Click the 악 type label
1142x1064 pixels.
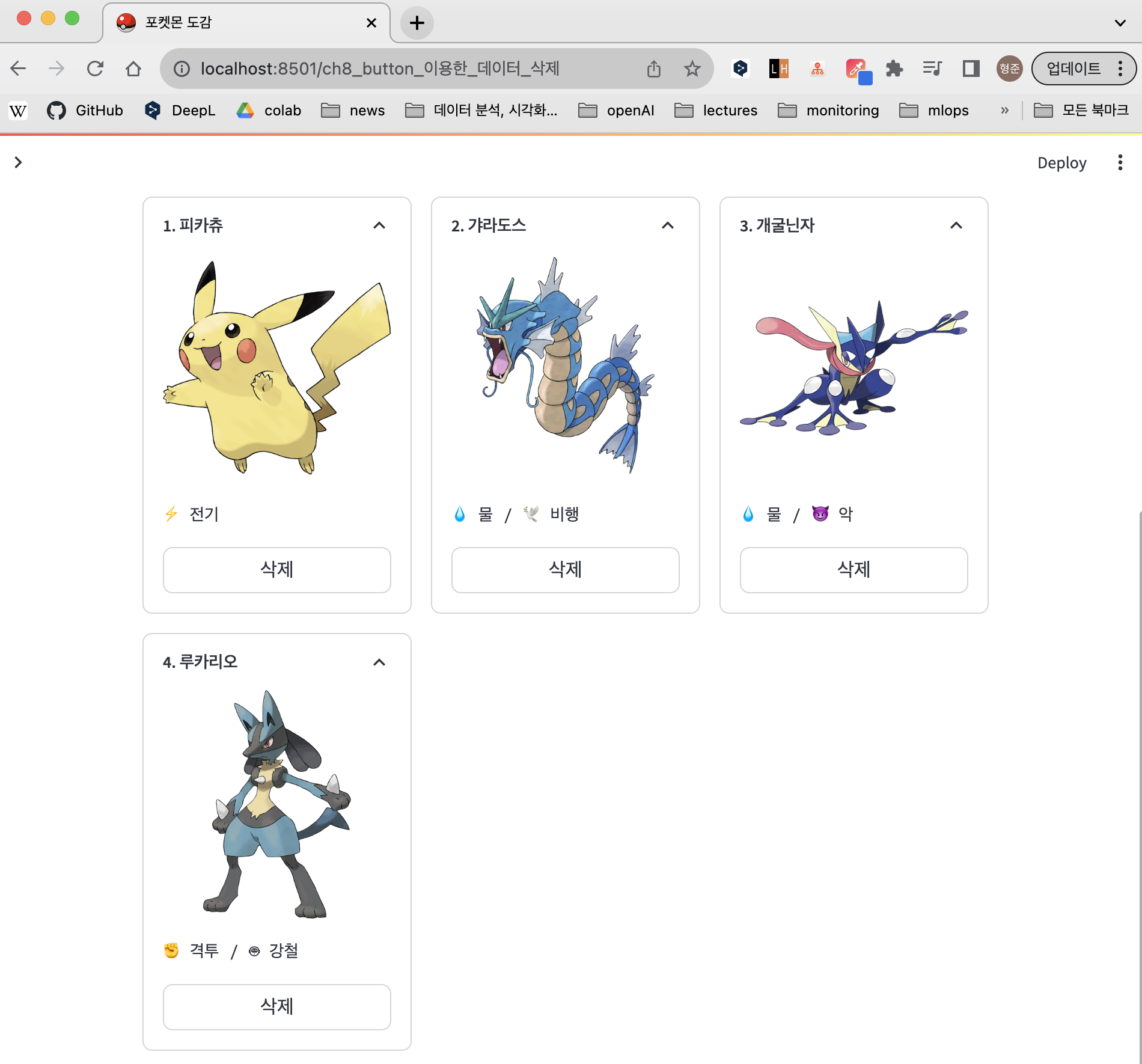point(846,514)
